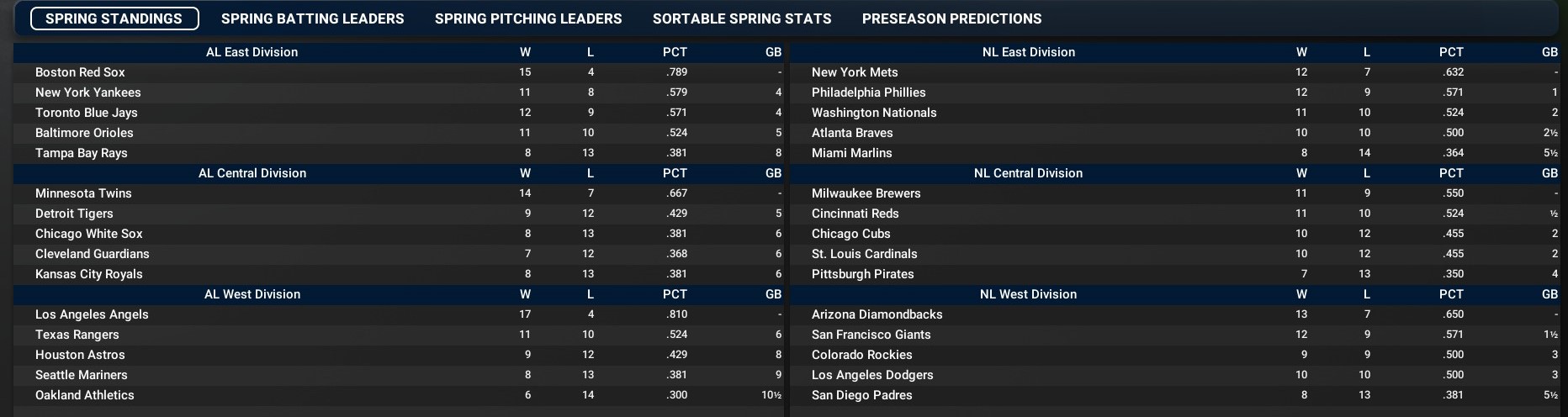Click the NL West Division header
The width and height of the screenshot is (1568, 417).
point(1028,294)
